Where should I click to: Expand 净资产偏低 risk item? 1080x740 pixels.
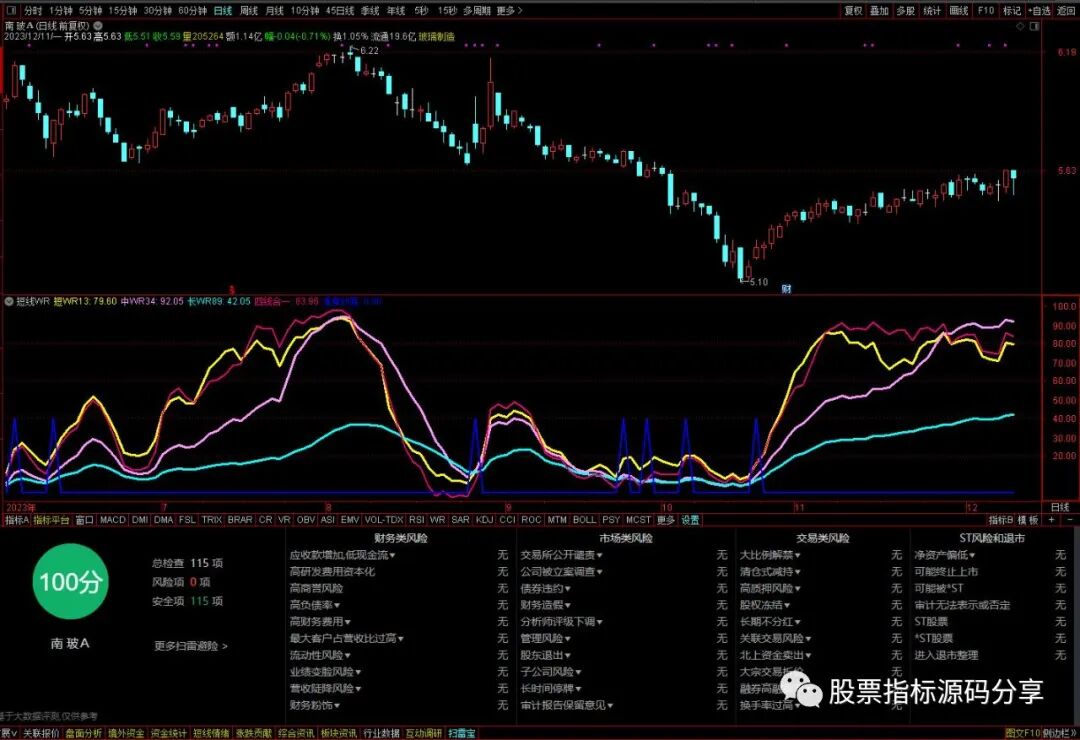pyautogui.click(x=945, y=555)
